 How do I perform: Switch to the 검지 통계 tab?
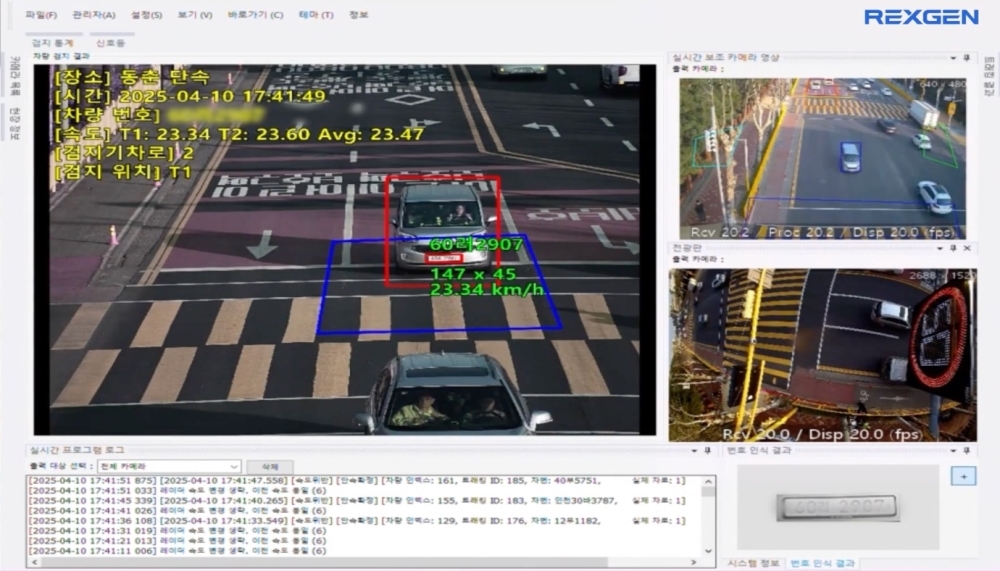point(53,43)
